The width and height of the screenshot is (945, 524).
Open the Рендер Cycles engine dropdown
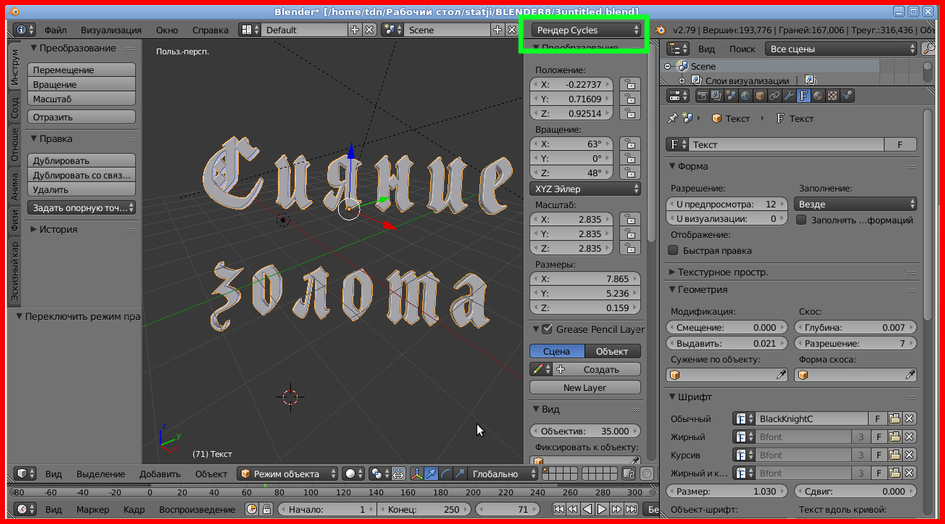click(x=586, y=30)
